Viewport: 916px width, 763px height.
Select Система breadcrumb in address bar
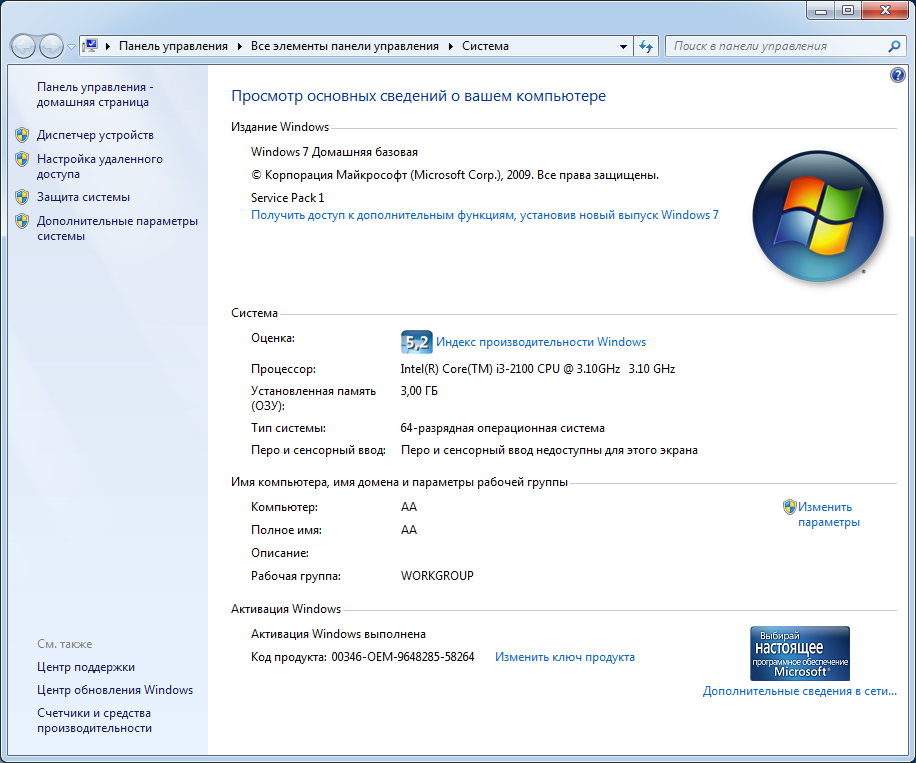click(485, 46)
